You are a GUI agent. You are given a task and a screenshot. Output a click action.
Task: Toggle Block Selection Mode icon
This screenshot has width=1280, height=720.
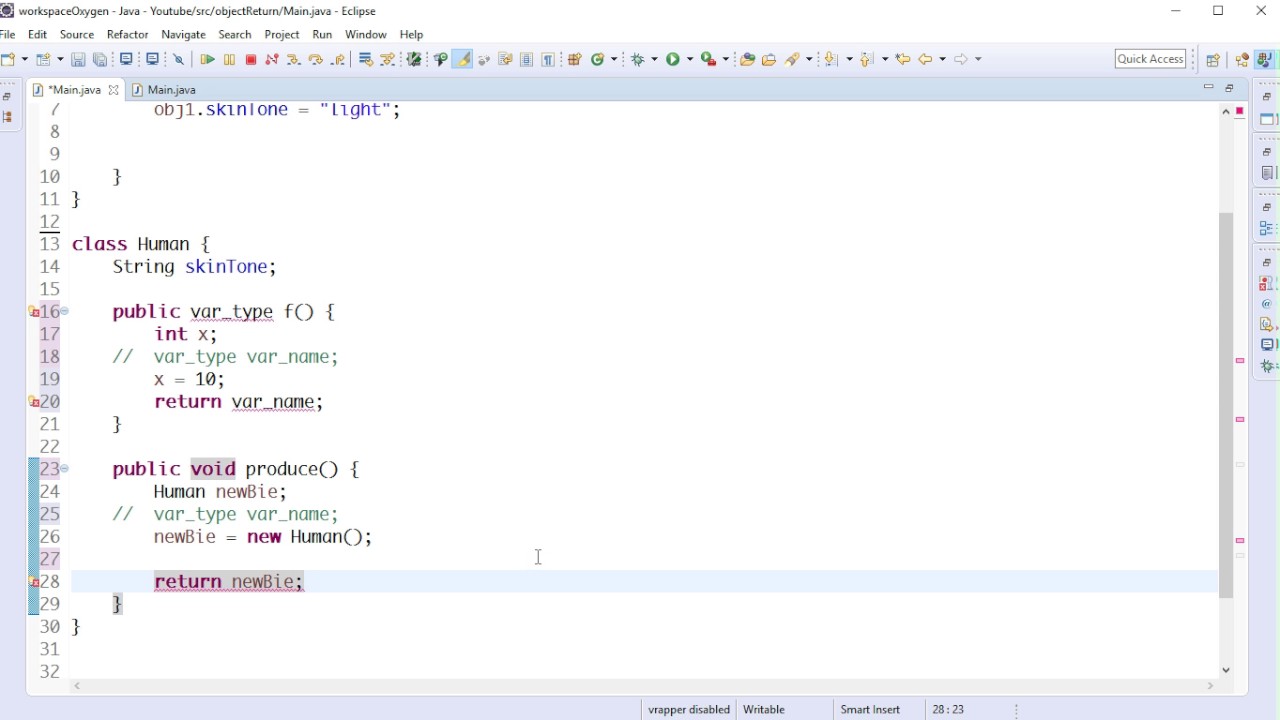pyautogui.click(x=526, y=60)
